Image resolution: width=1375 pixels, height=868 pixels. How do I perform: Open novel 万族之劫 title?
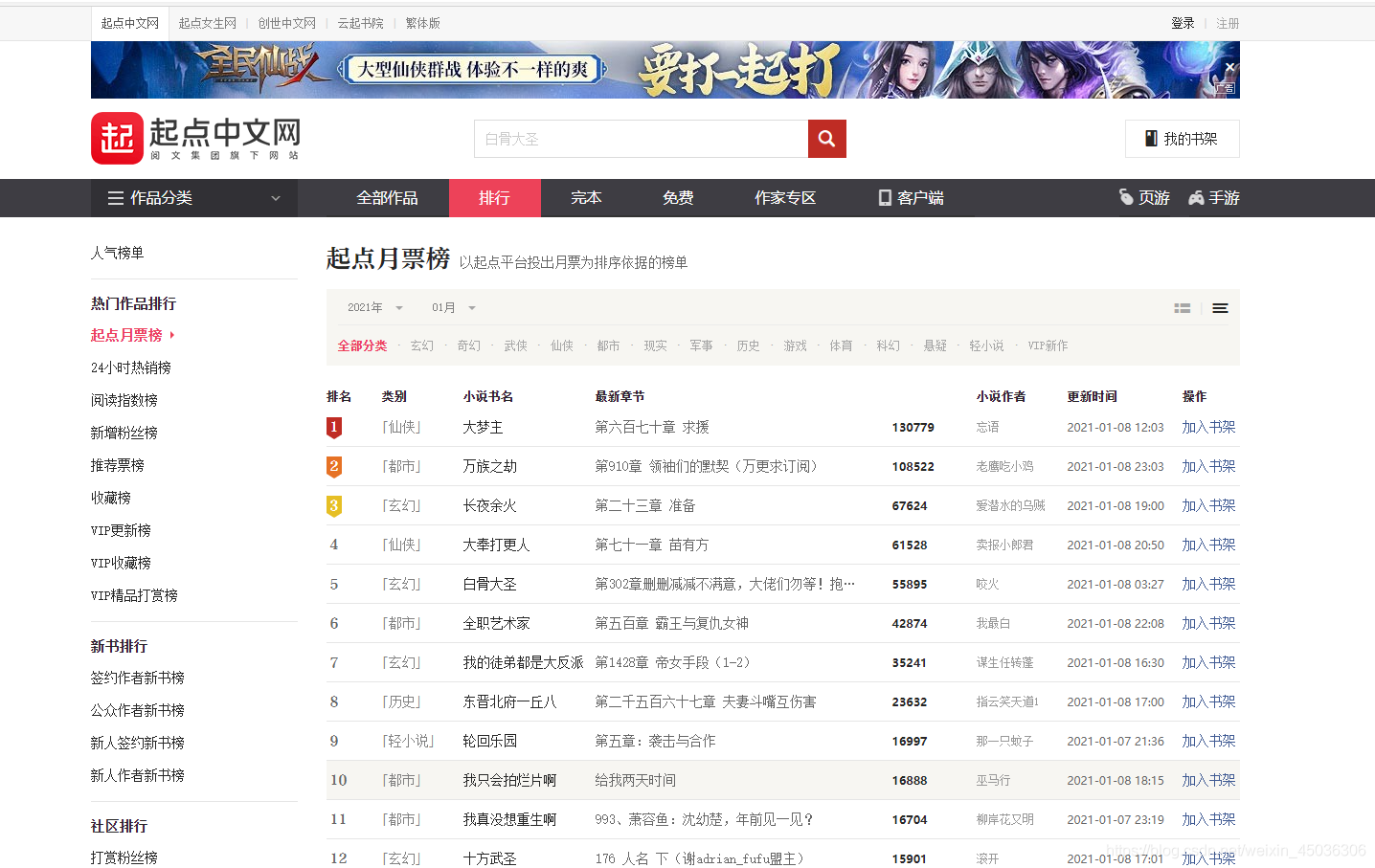tap(490, 466)
